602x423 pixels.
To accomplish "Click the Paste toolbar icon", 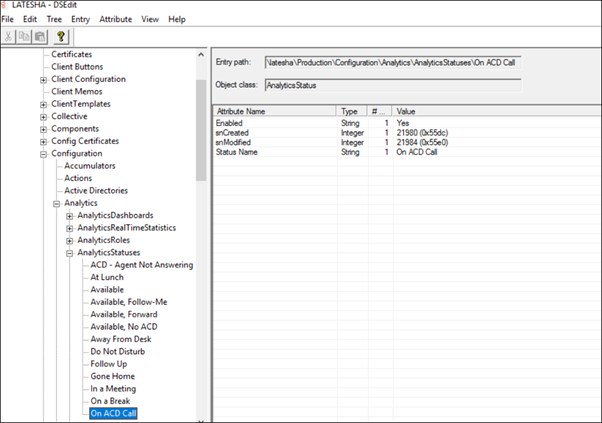I will click(40, 36).
